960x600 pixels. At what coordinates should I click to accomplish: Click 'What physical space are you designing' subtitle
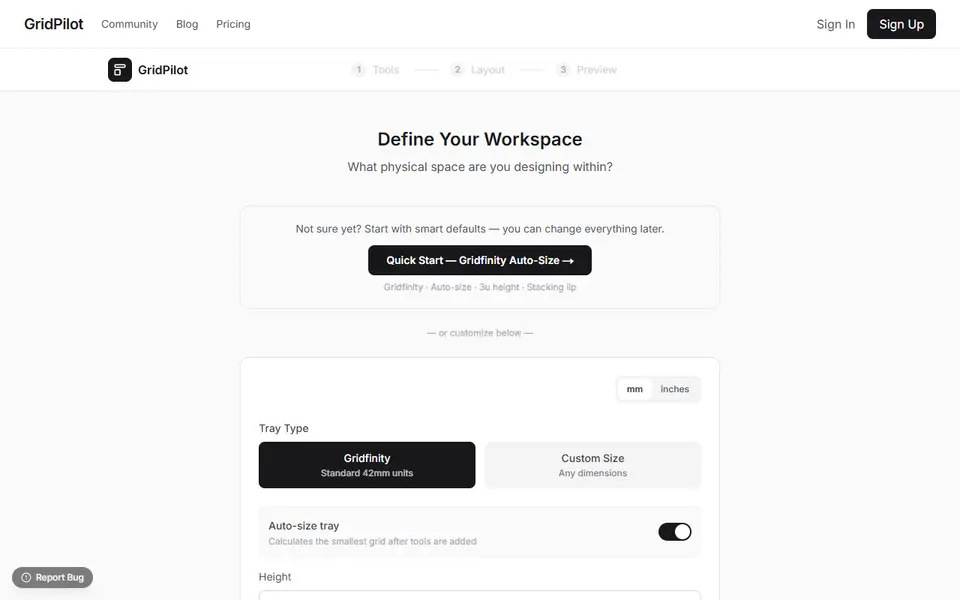(x=480, y=167)
